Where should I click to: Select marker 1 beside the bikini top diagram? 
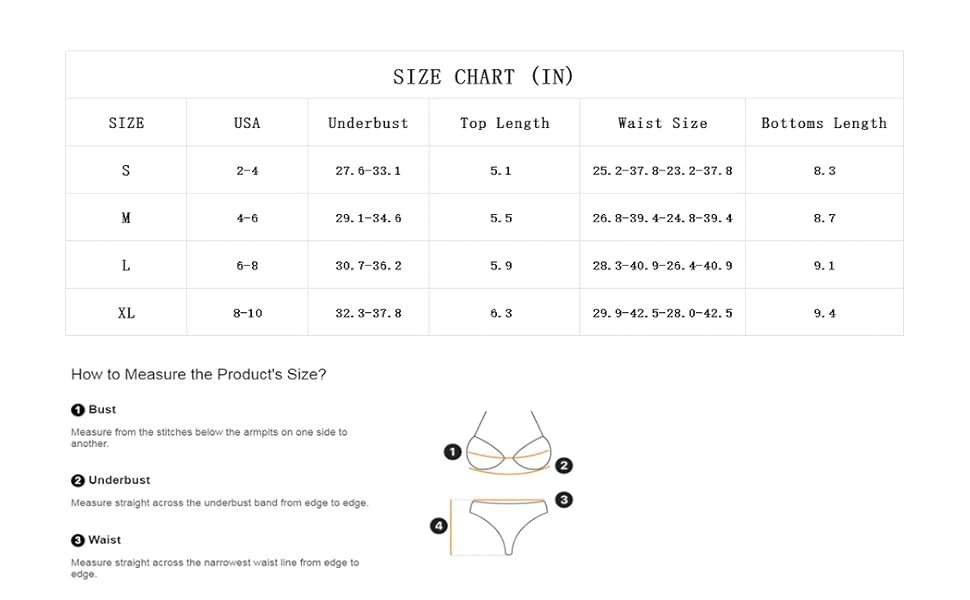(453, 452)
